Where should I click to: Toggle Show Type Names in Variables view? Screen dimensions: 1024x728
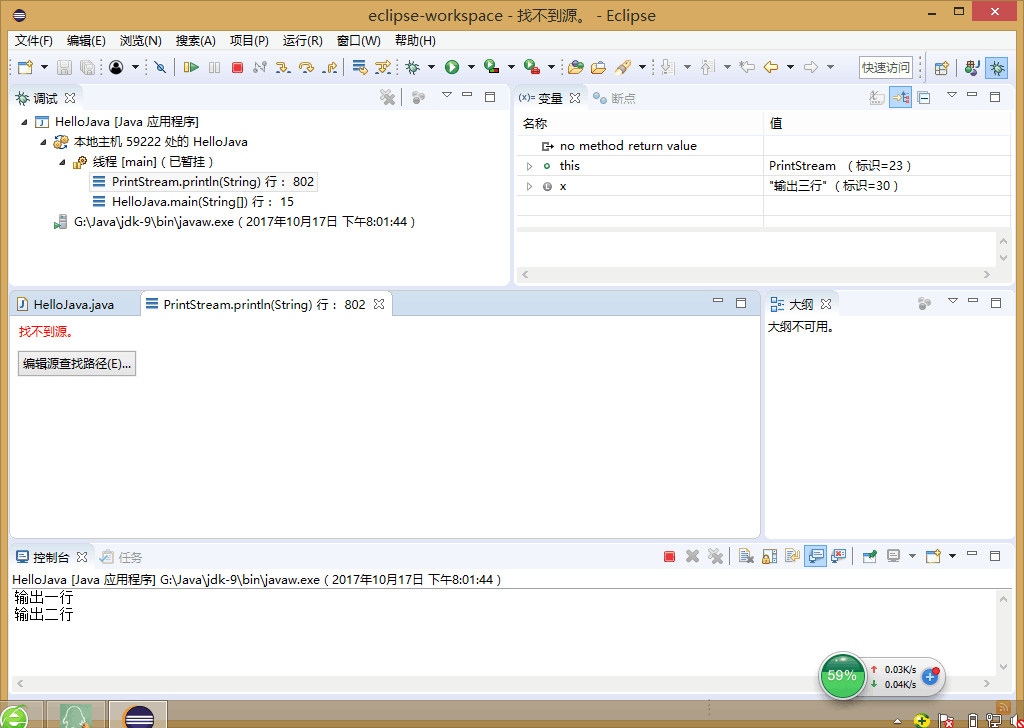tap(877, 98)
